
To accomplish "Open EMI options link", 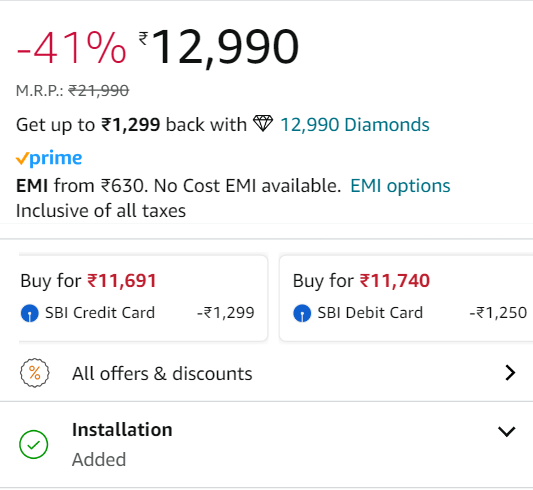I will [400, 186].
